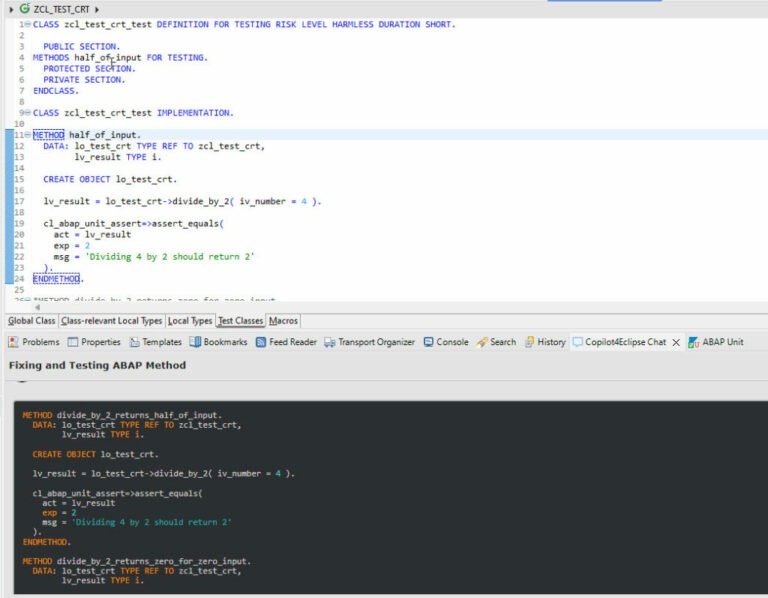768x598 pixels.
Task: Click the Transport Organizer truck icon
Action: coord(330,342)
